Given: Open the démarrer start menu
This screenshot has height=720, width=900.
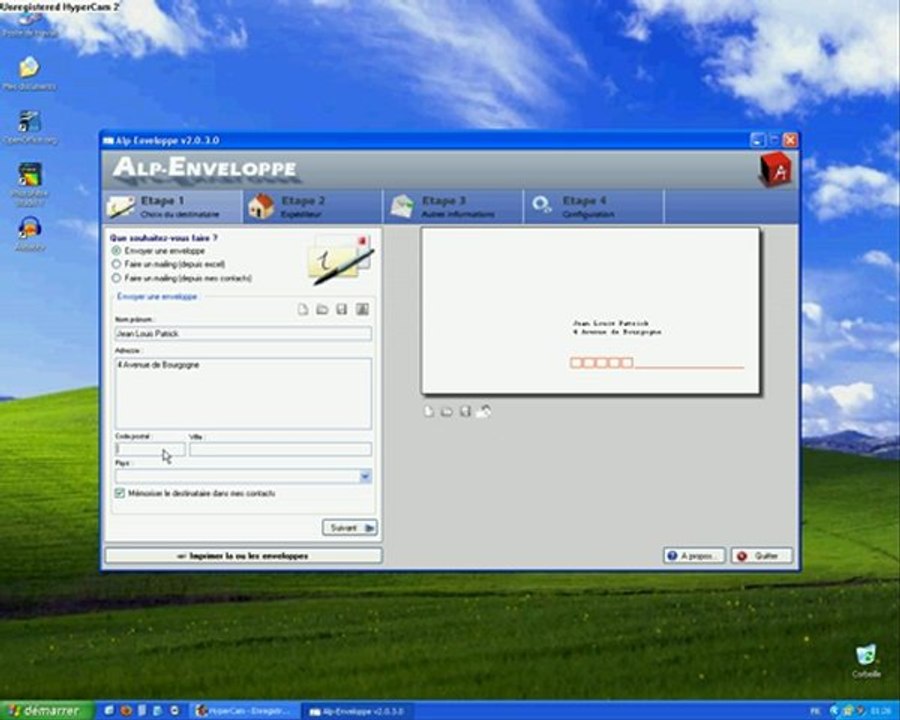Looking at the screenshot, I should (x=47, y=711).
